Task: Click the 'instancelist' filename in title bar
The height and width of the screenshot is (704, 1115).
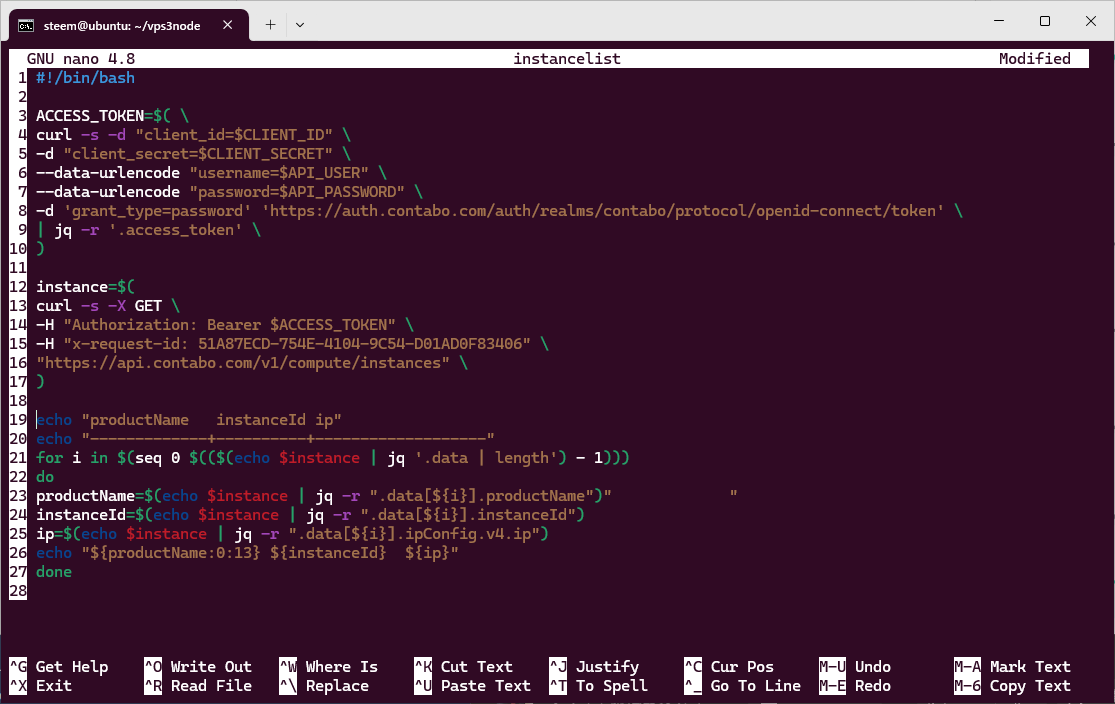Action: point(567,59)
